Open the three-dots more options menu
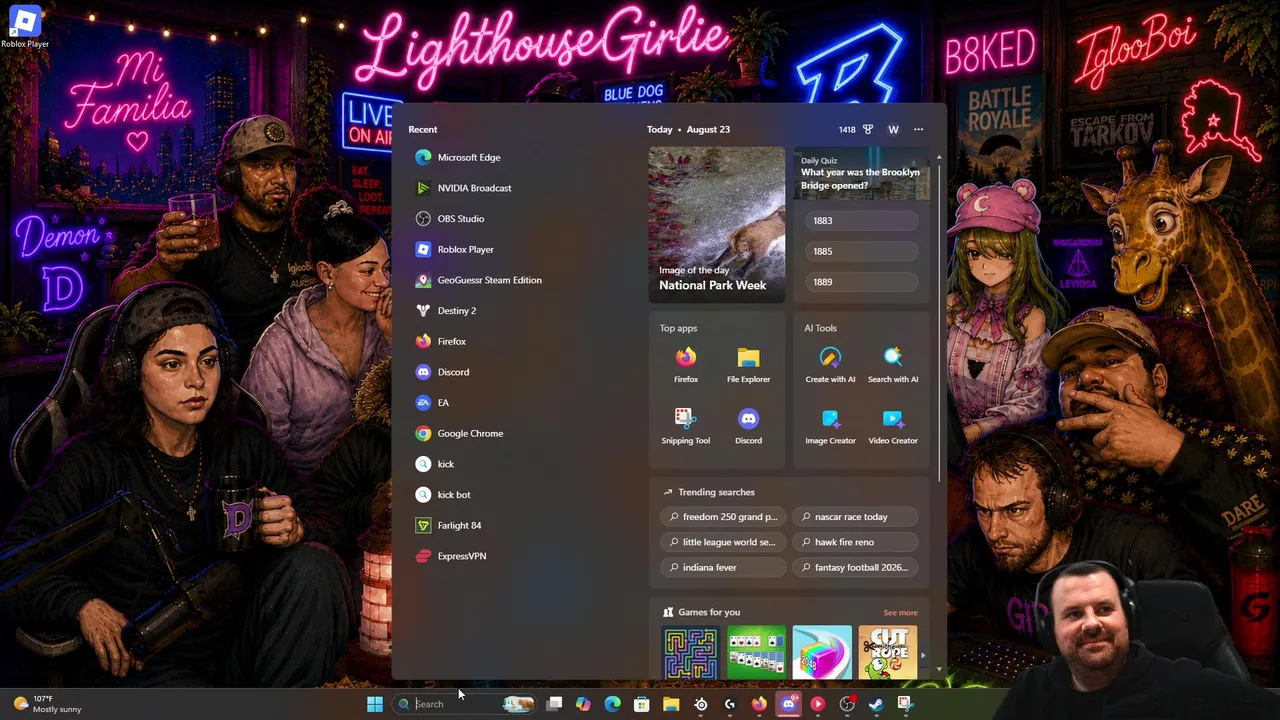This screenshot has width=1280, height=720. (x=919, y=129)
